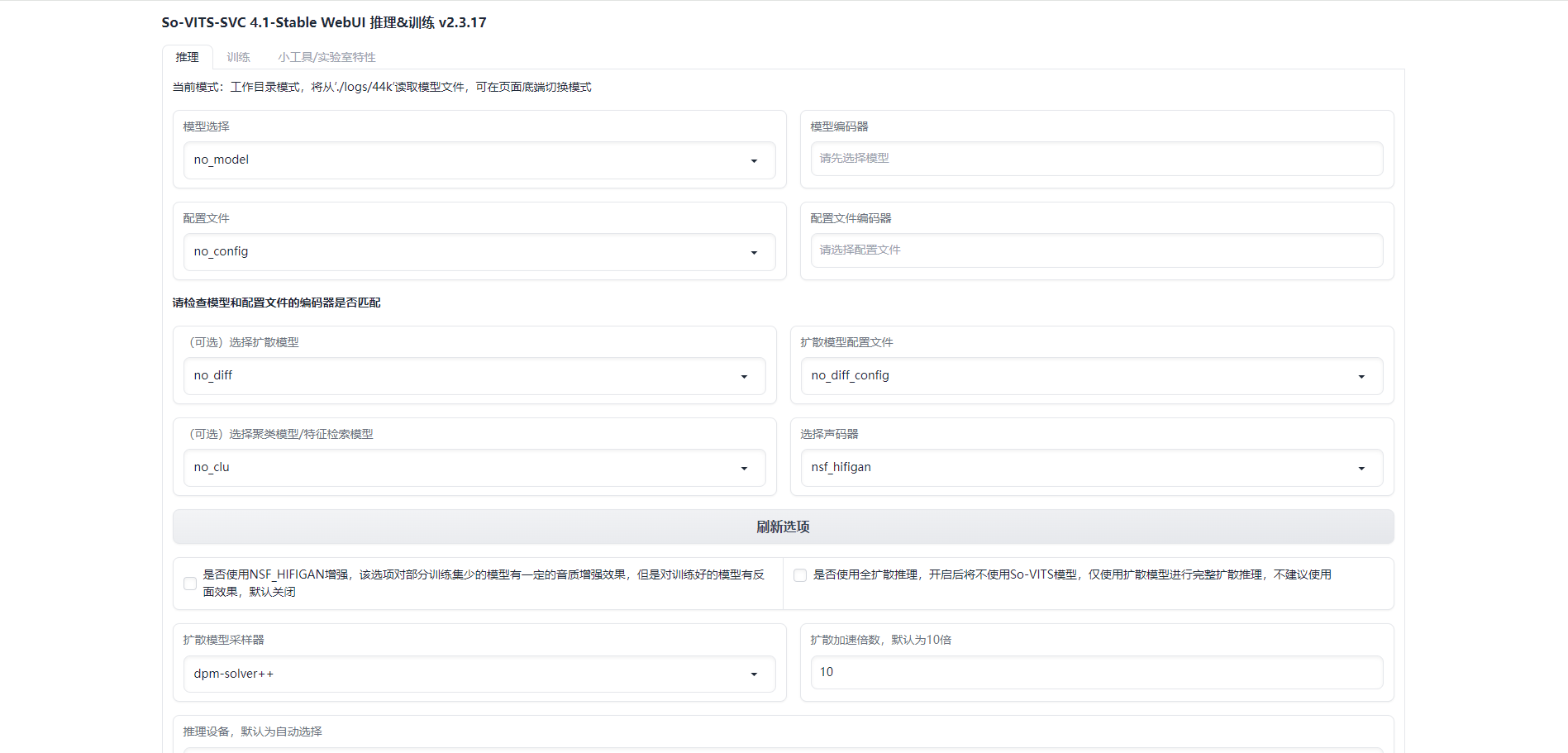Click the arrow of the no_model dropdown
Screen dimensions: 1568x753
(754, 161)
